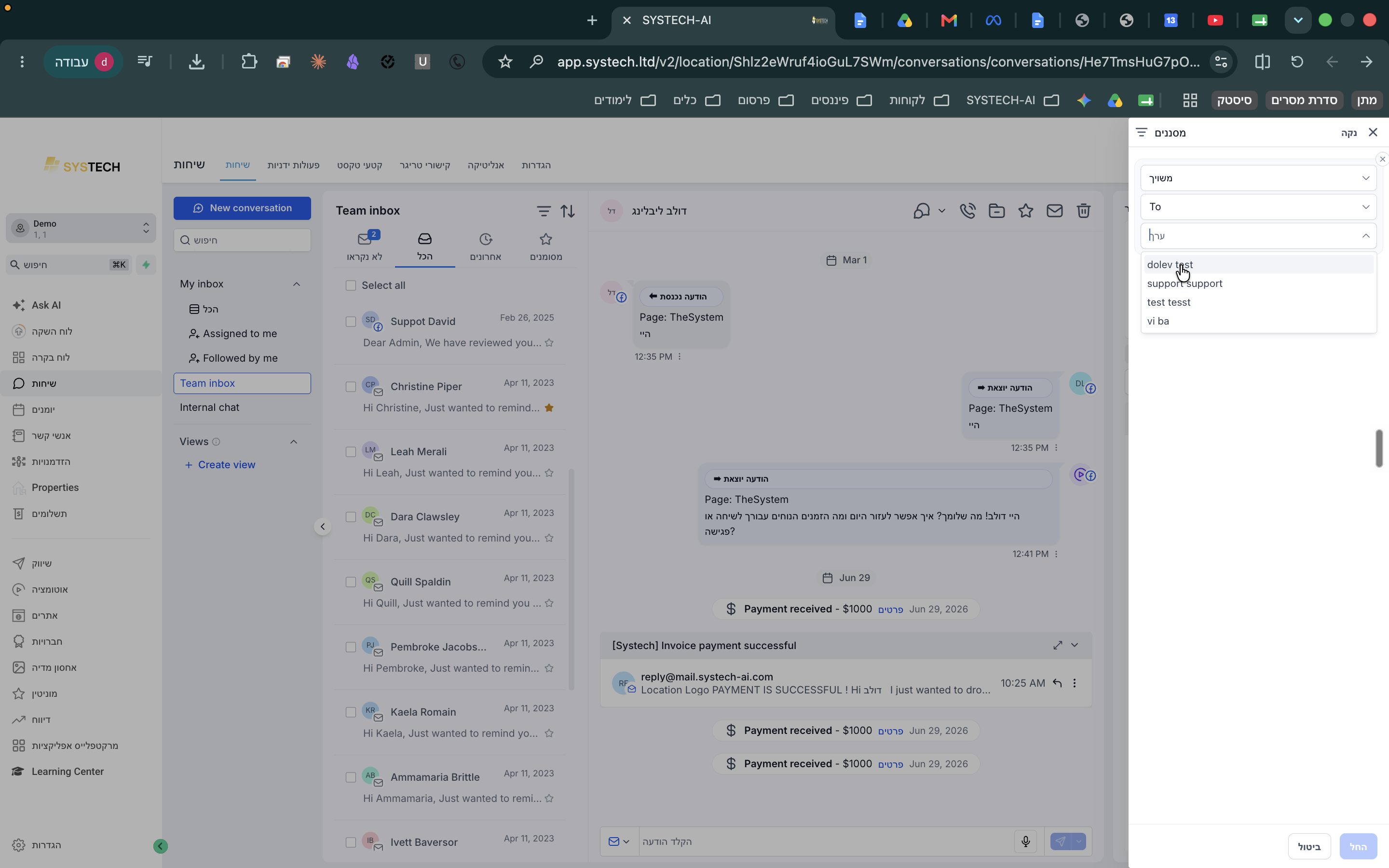1389x868 pixels.
Task: Remove the filter row with small X
Action: coord(1382,159)
